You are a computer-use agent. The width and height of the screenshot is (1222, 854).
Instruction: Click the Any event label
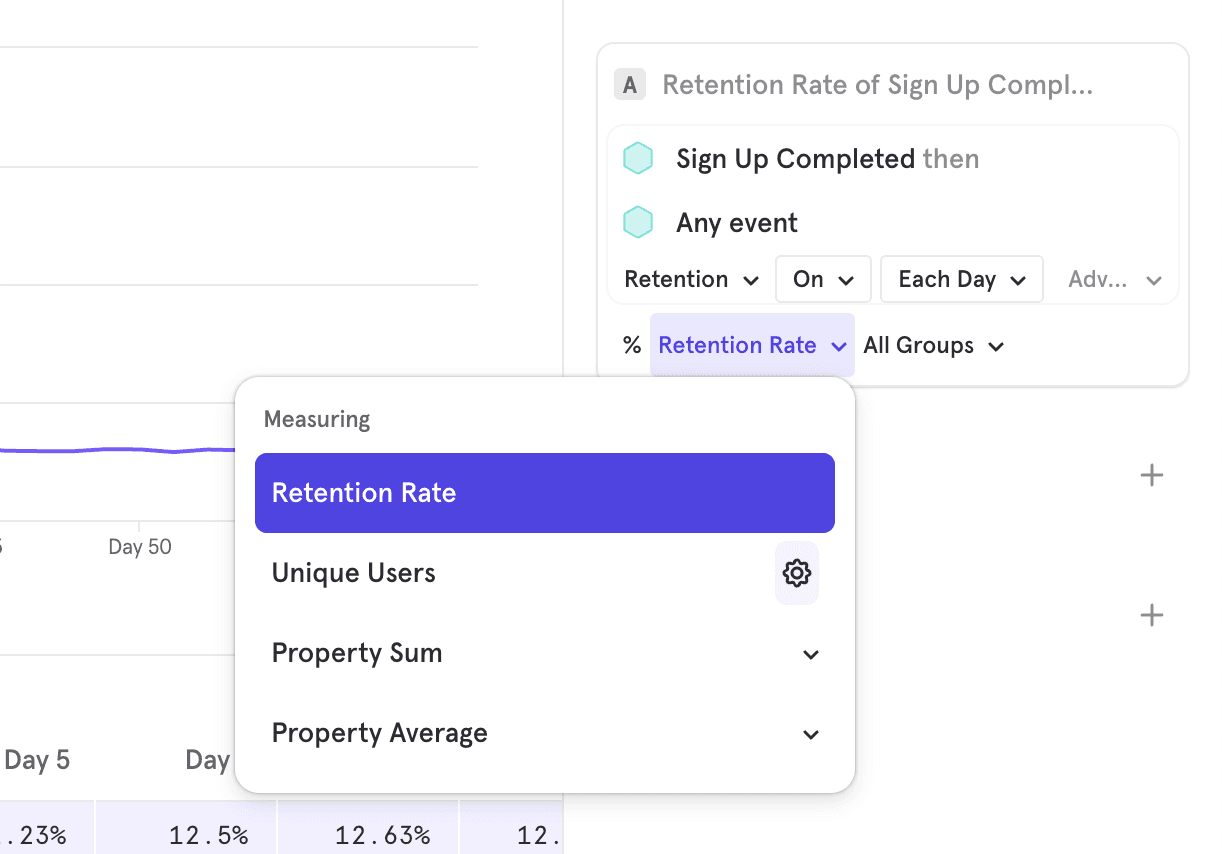pos(737,223)
